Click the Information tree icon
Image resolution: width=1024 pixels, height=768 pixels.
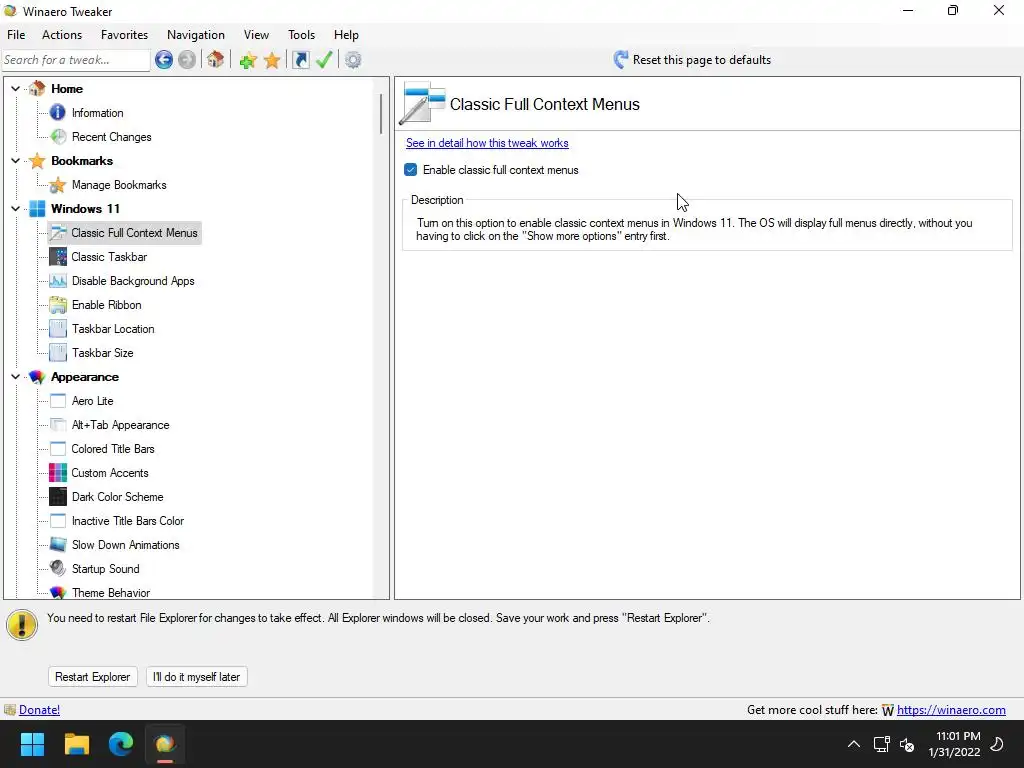pos(57,112)
